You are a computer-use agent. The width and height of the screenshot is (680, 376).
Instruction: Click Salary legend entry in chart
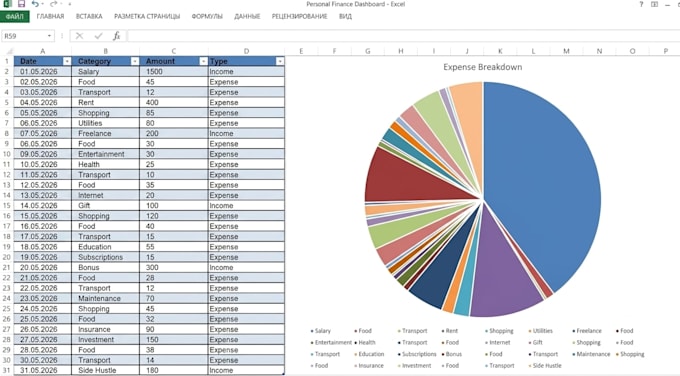320,331
